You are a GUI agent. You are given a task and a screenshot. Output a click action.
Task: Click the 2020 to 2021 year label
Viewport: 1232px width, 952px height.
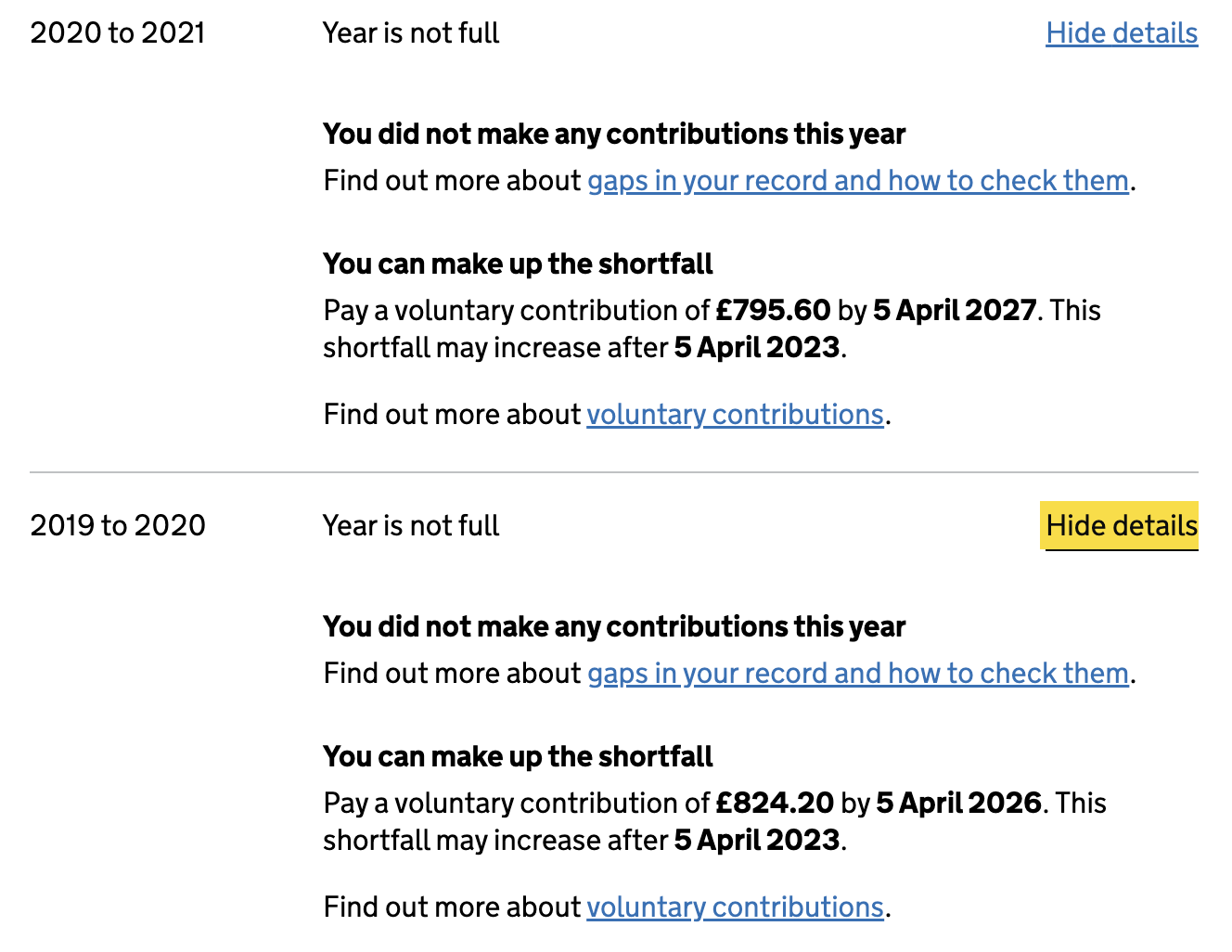[x=118, y=33]
